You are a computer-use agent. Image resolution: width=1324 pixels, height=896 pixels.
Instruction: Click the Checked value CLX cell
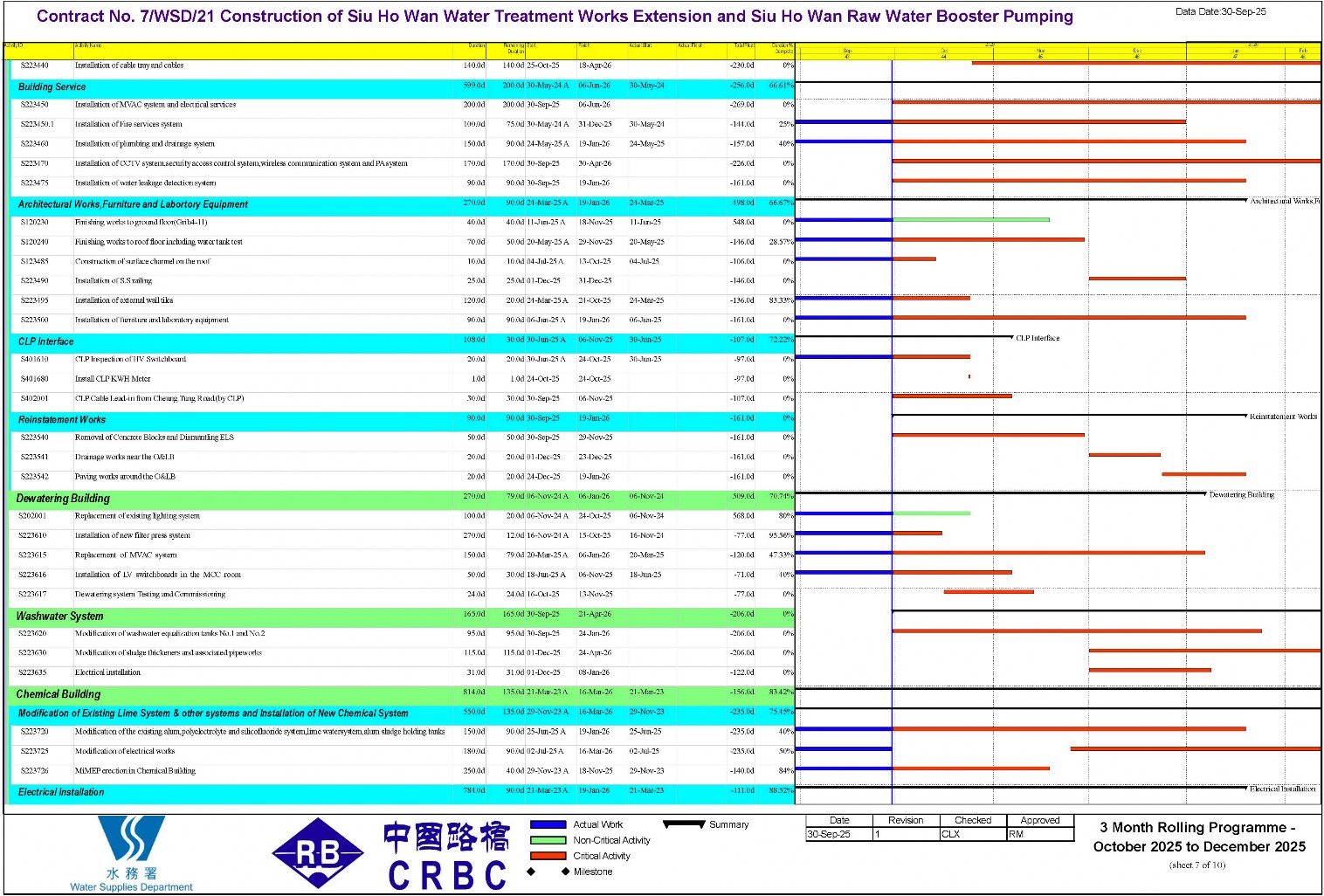click(x=973, y=834)
